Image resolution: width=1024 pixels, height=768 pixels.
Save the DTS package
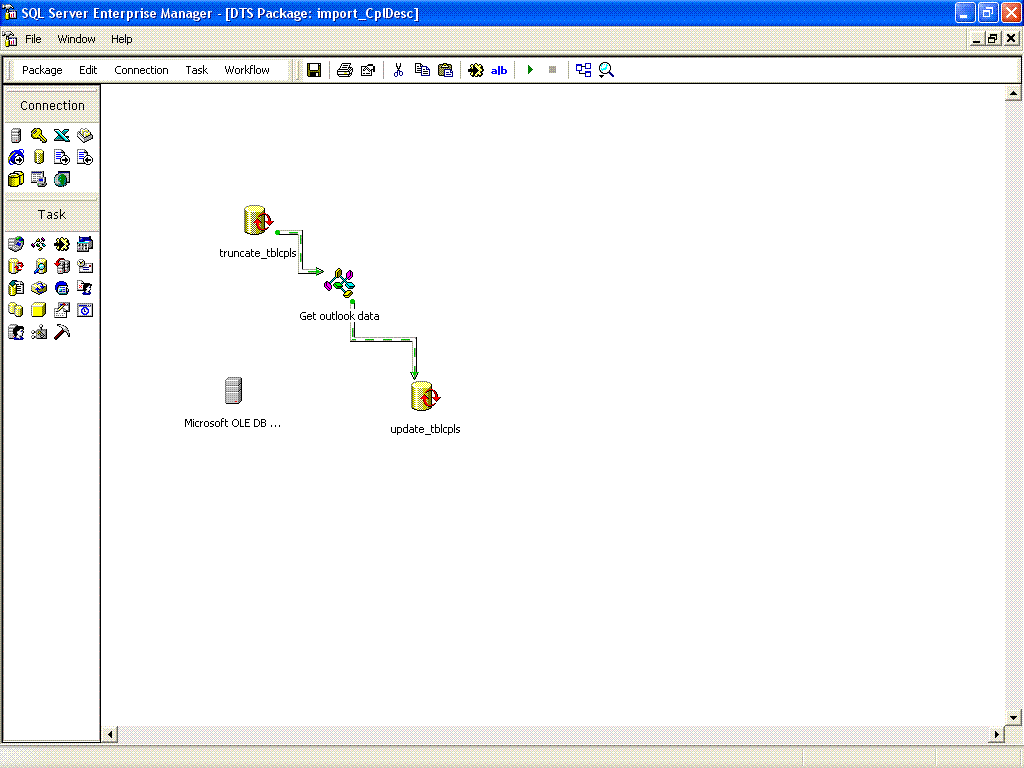(x=314, y=70)
